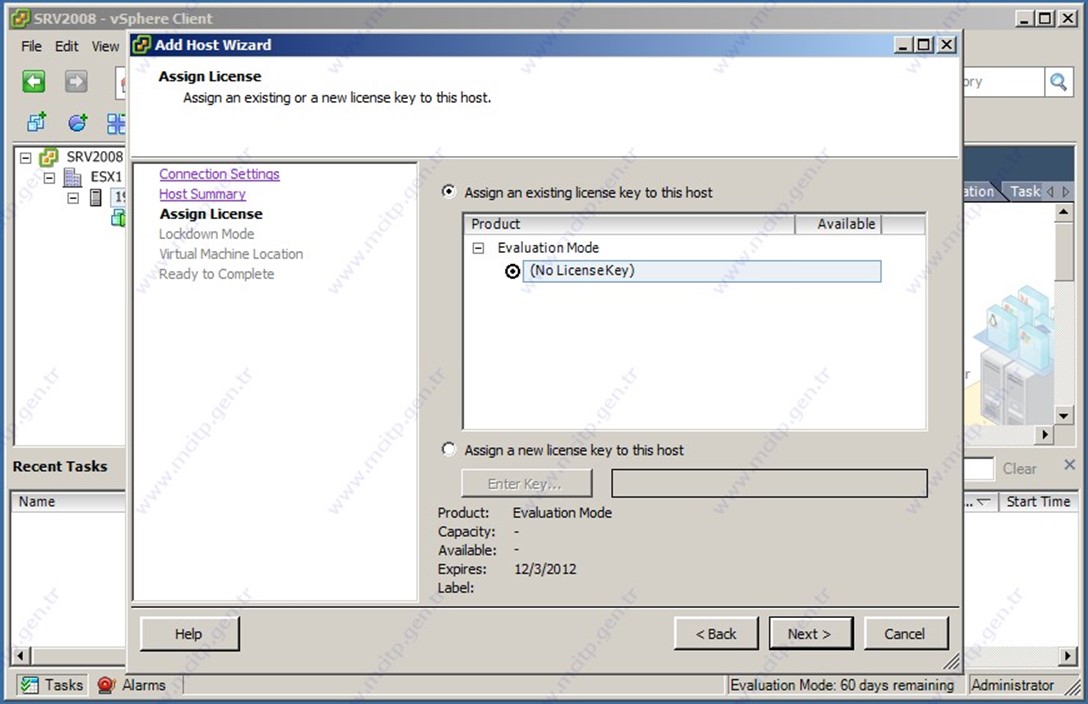Switch to the Task tab
This screenshot has height=704, width=1088.
coord(1025,191)
